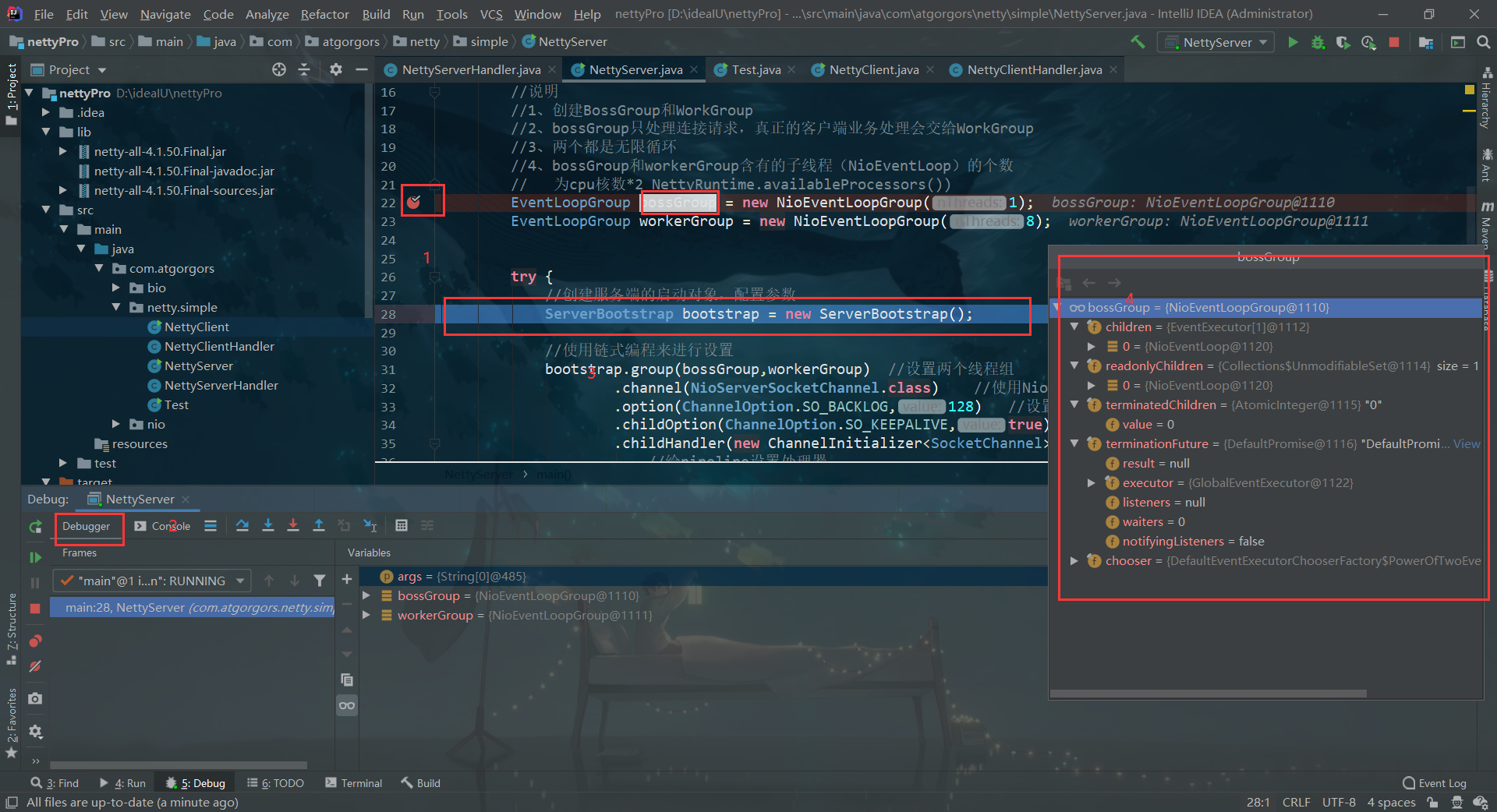Select the main:28, NettyServer stack frame

pyautogui.click(x=193, y=607)
